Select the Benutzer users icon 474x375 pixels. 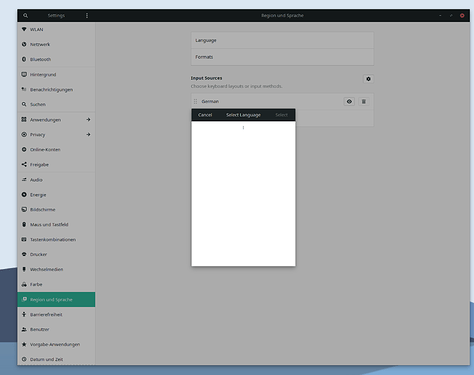(24, 329)
